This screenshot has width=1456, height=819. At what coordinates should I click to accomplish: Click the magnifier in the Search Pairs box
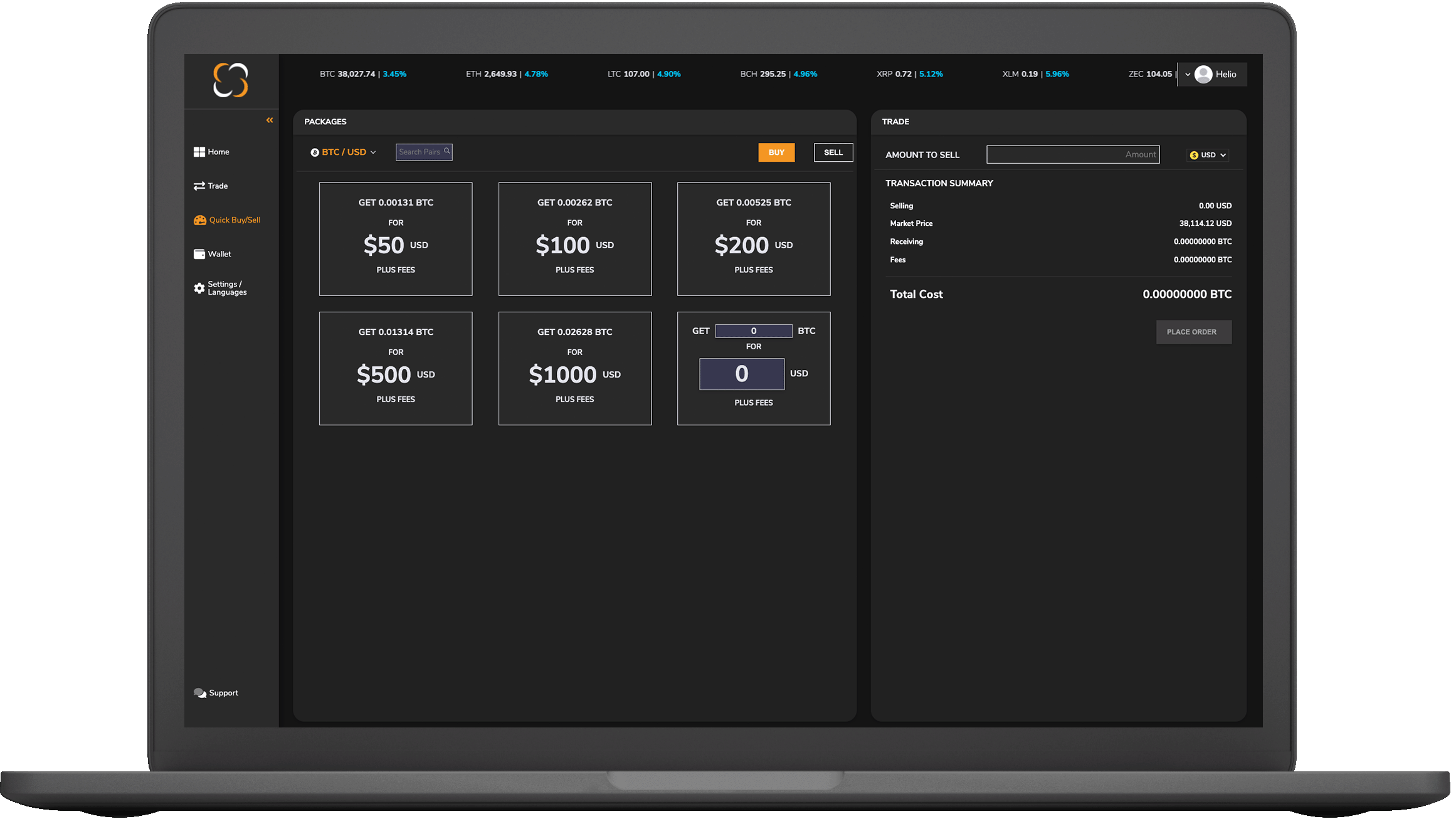[447, 151]
